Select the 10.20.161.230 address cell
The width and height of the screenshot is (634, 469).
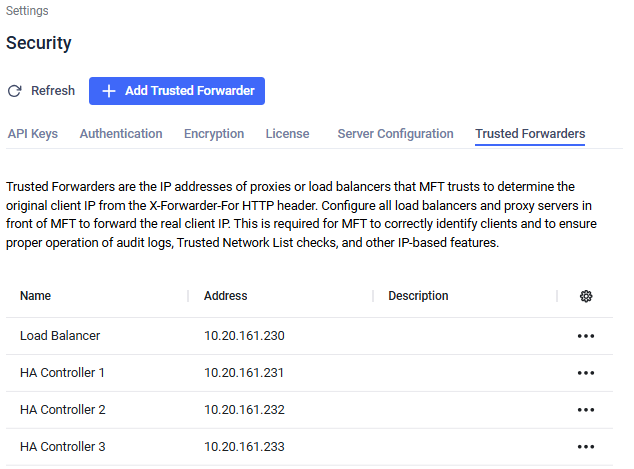tap(244, 336)
